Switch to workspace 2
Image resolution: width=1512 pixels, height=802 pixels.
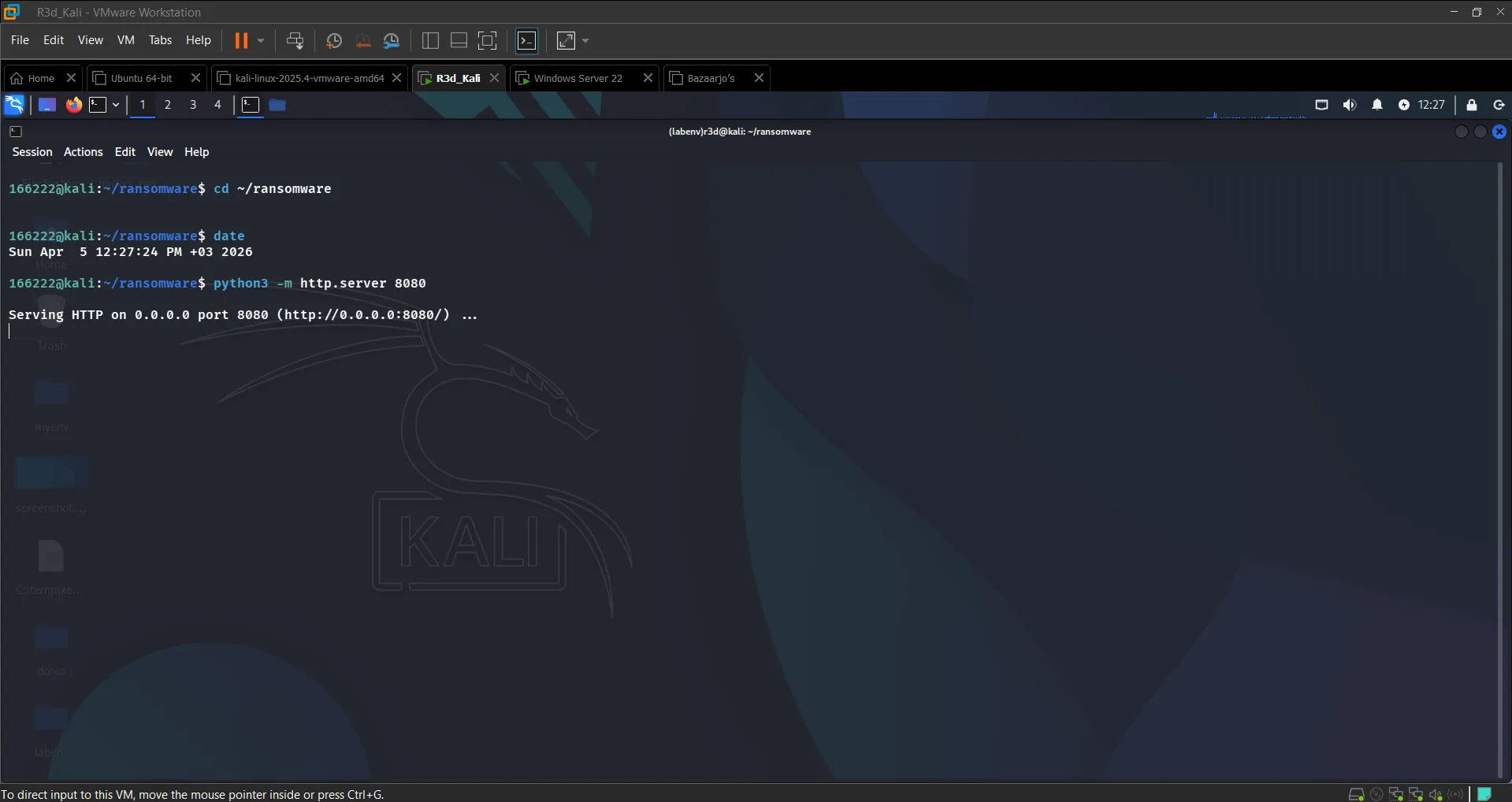pos(168,105)
